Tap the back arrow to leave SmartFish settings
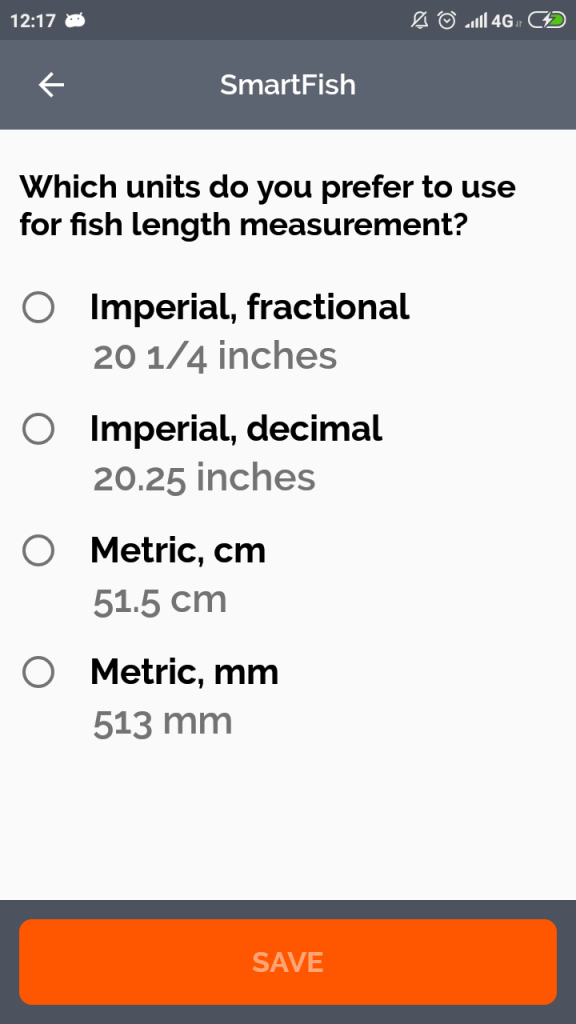Image resolution: width=576 pixels, height=1024 pixels. coord(50,85)
